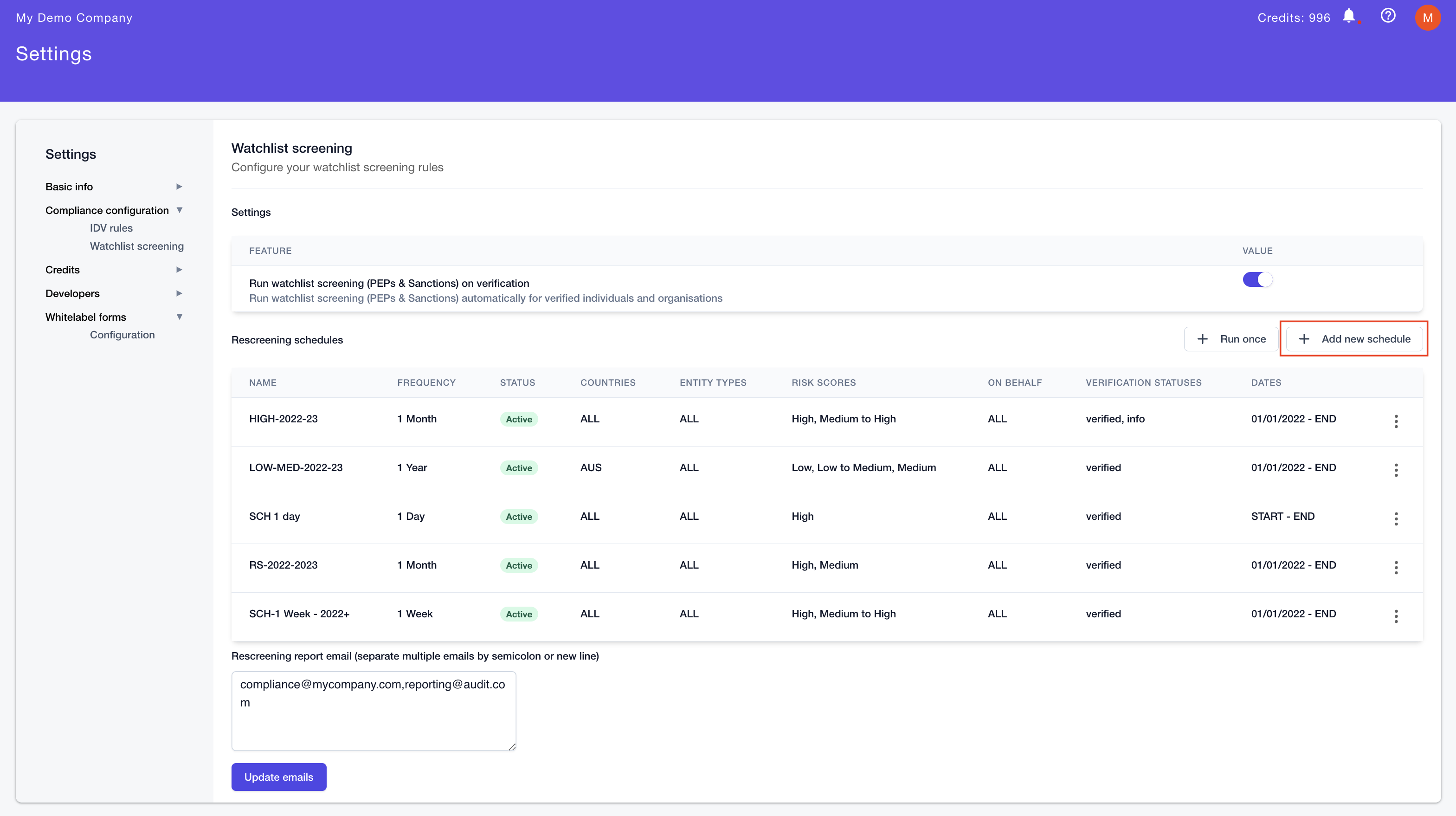Expand the Developers section

tap(179, 293)
